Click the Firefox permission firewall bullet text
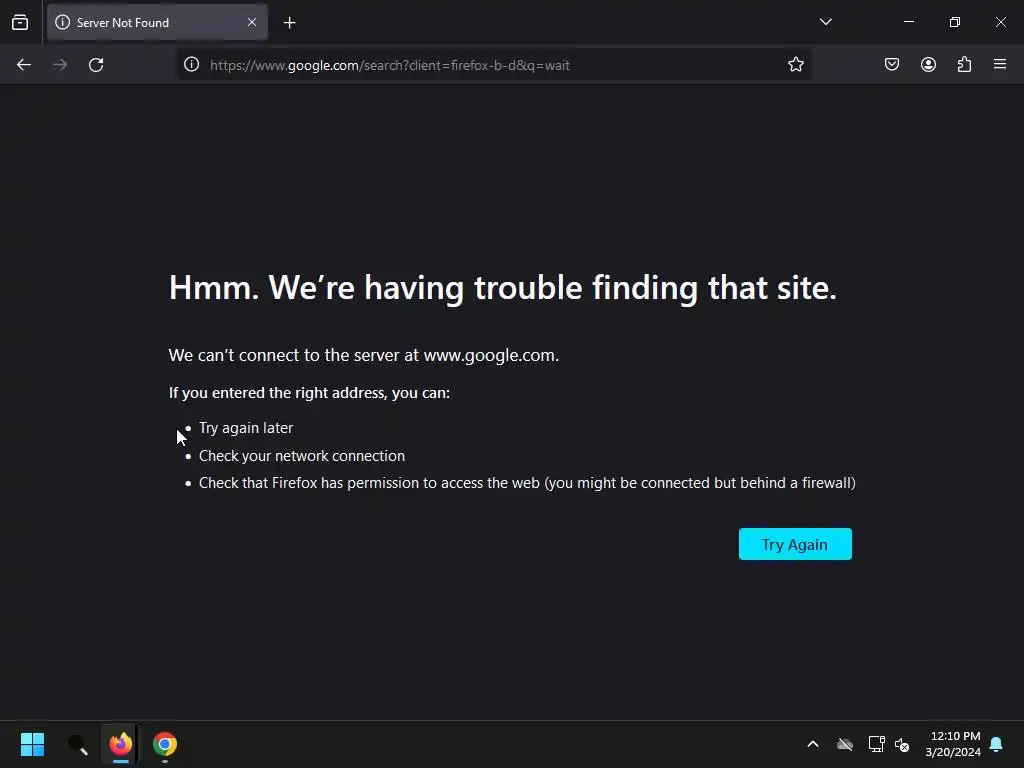The width and height of the screenshot is (1024, 768). coord(527,483)
